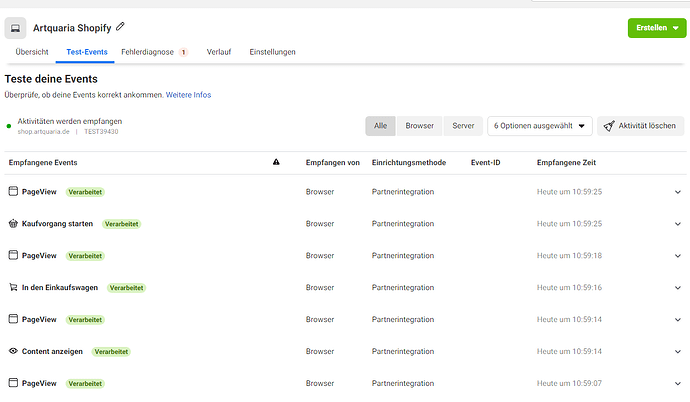Click the Aktivität löschen button
This screenshot has width=690, height=402.
(x=641, y=126)
